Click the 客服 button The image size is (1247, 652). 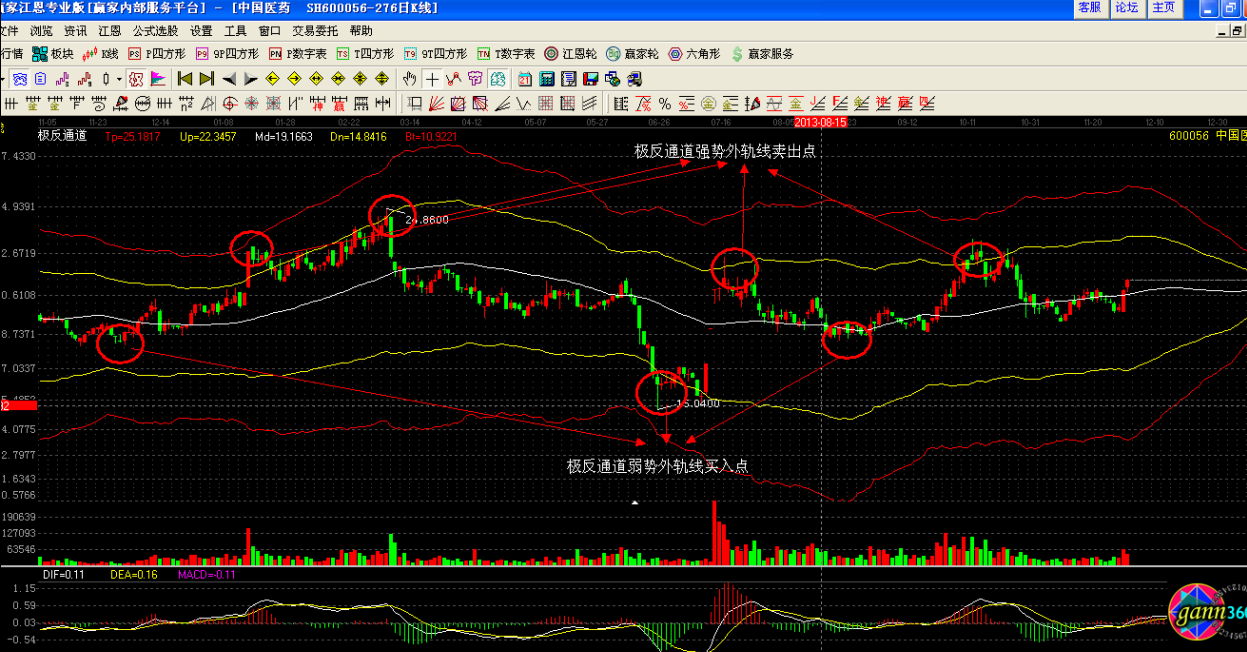(x=1089, y=8)
